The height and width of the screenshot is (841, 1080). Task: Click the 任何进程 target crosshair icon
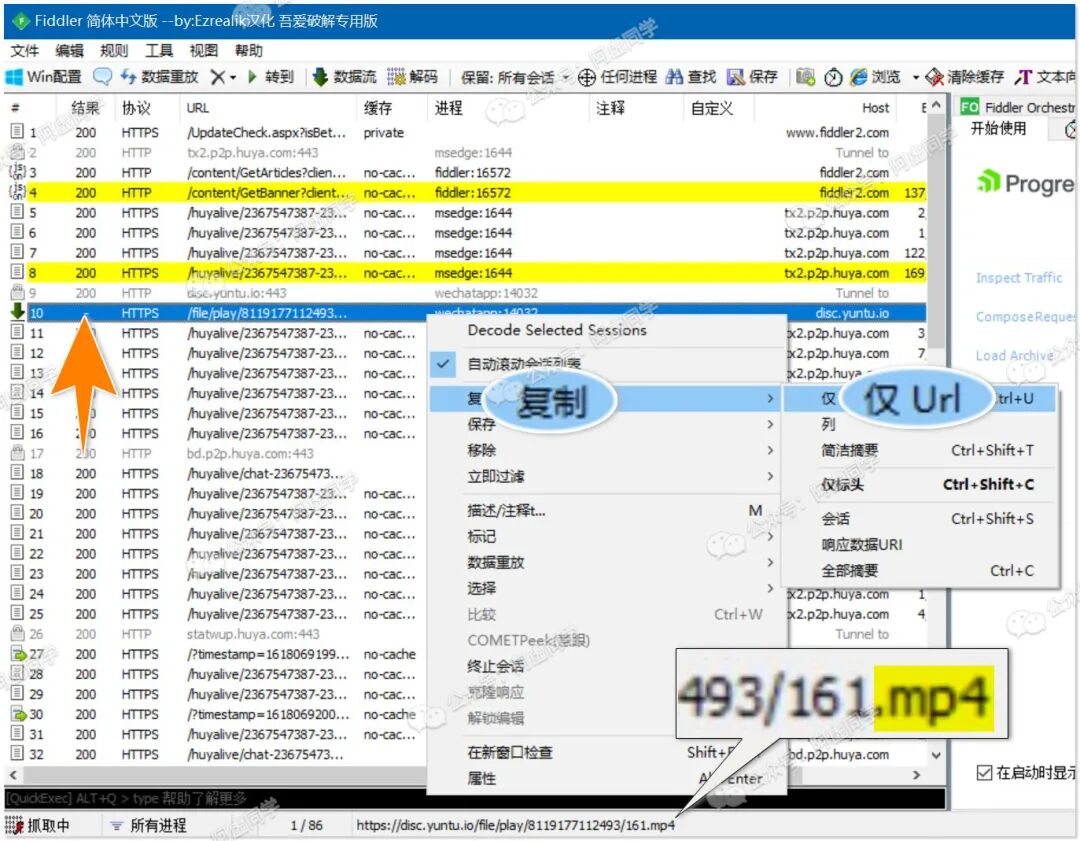coord(586,77)
